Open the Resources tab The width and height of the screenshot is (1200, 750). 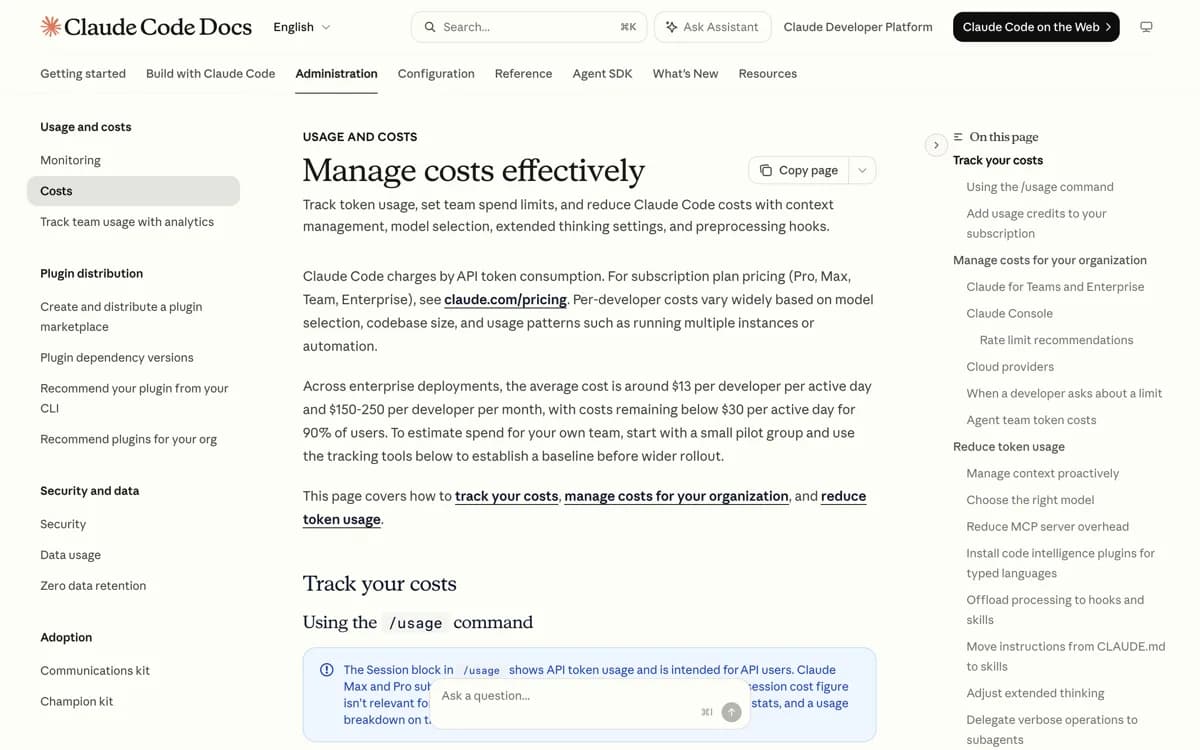(767, 73)
